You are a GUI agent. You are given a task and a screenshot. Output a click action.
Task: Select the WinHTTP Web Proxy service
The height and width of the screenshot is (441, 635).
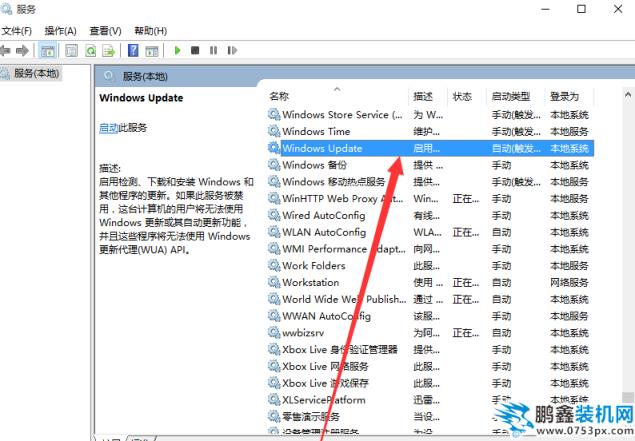(430, 198)
